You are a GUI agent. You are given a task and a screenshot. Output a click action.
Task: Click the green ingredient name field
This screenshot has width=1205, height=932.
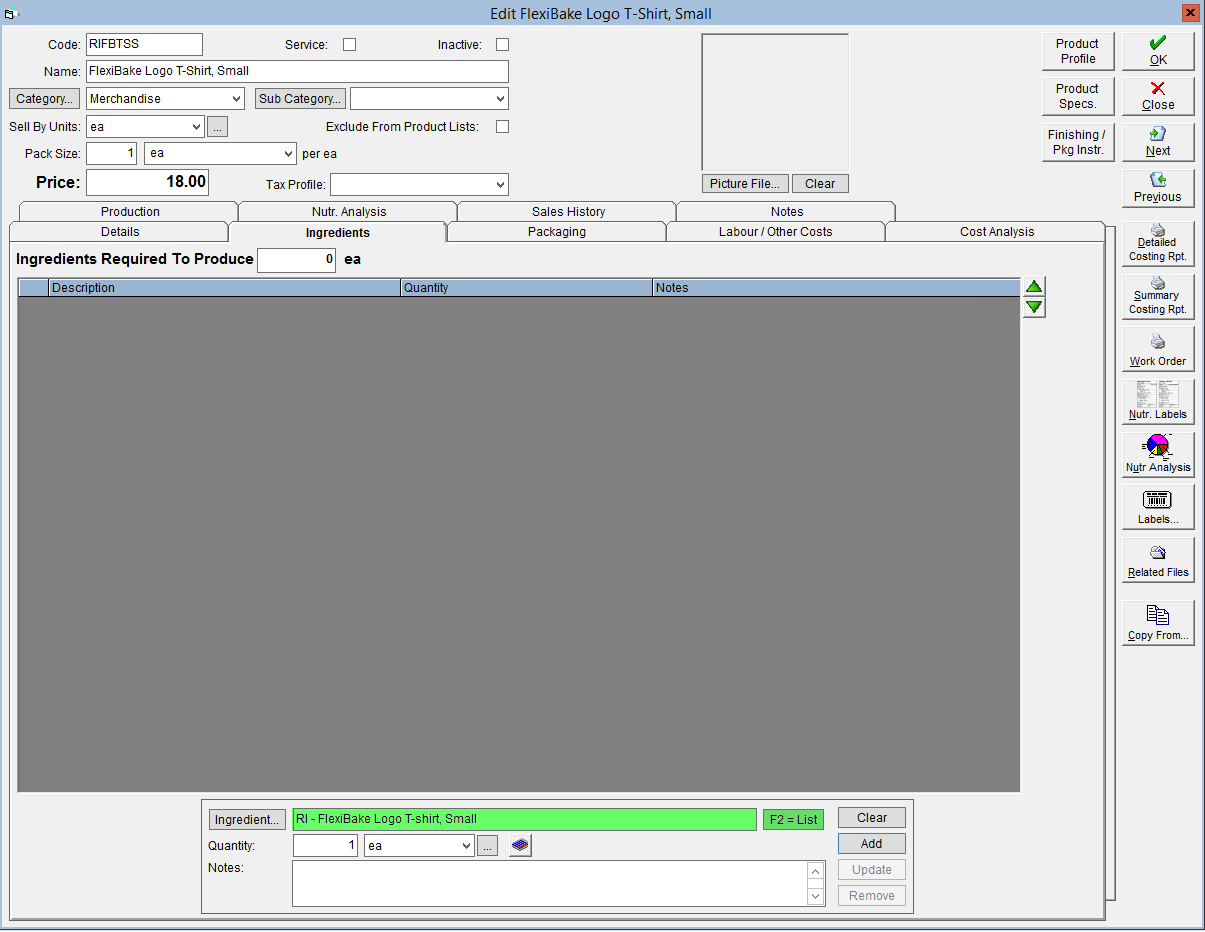[x=524, y=820]
